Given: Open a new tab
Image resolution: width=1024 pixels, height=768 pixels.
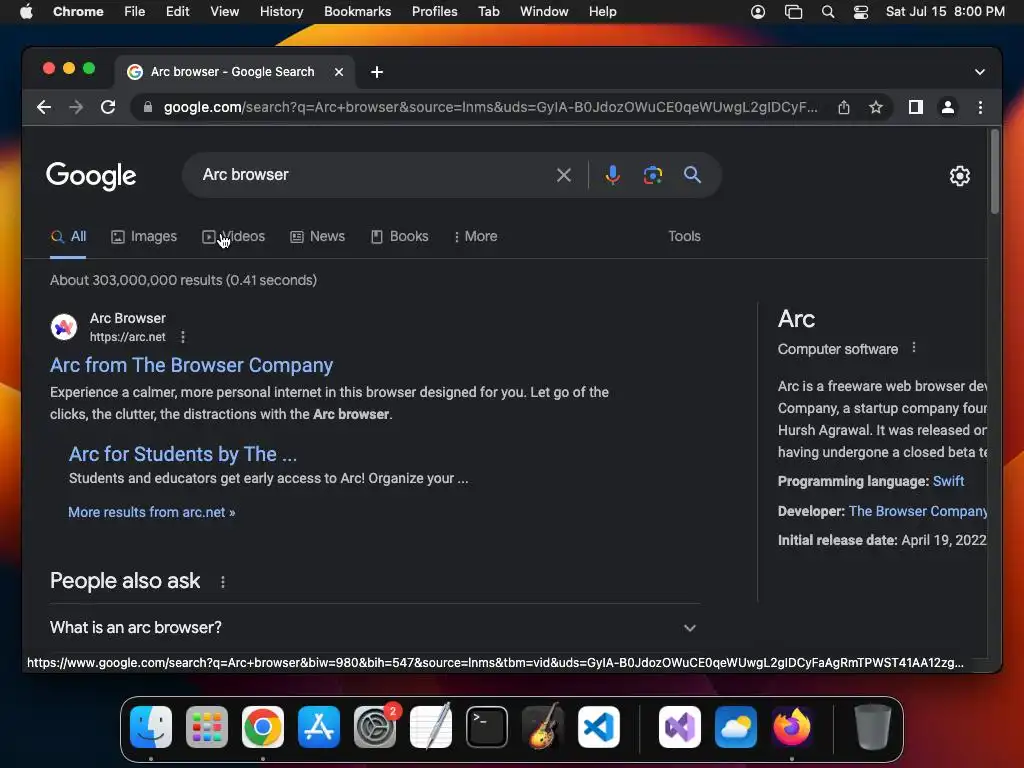Looking at the screenshot, I should point(377,72).
